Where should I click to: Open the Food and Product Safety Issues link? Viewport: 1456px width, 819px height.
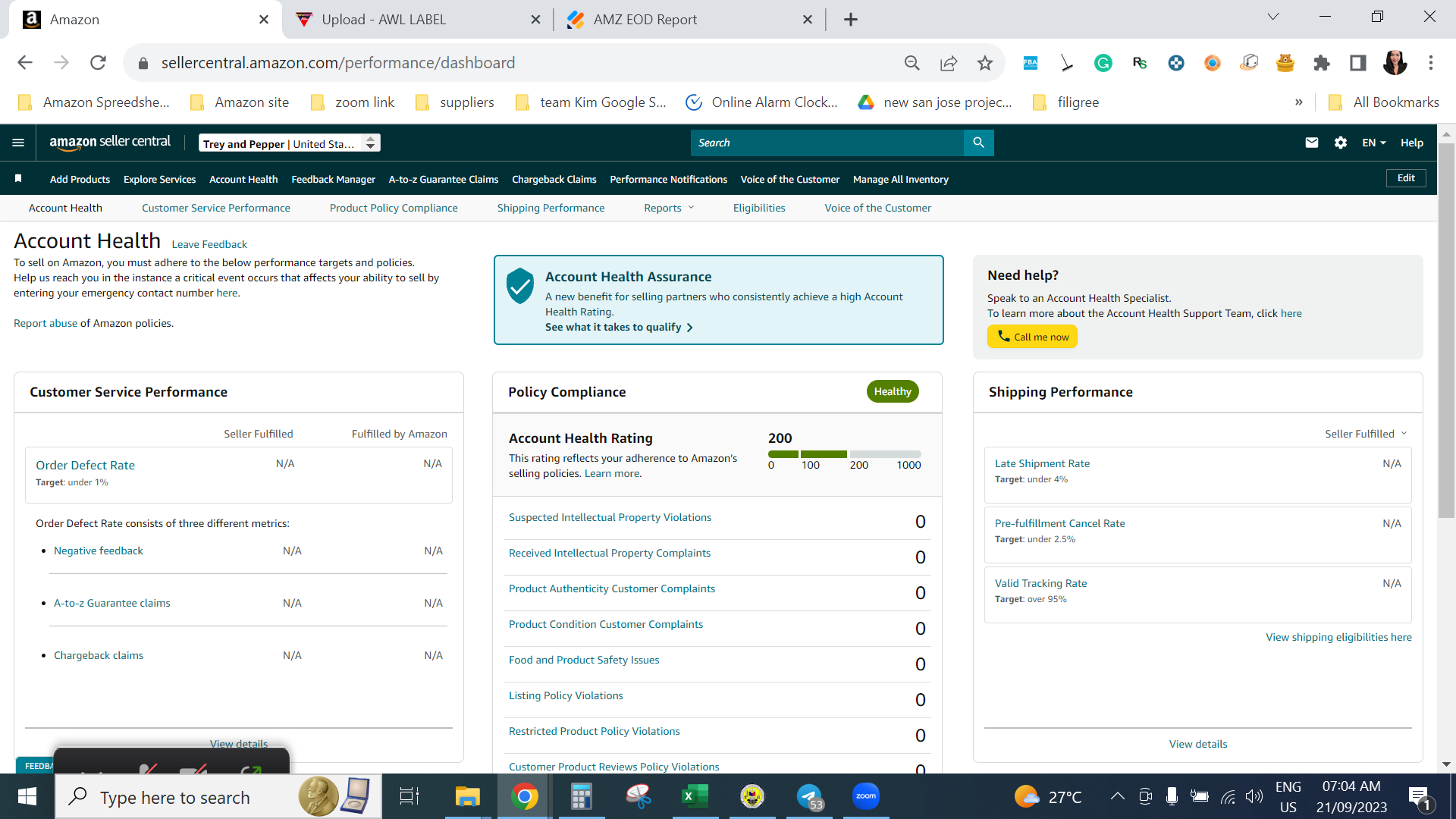[x=584, y=660]
